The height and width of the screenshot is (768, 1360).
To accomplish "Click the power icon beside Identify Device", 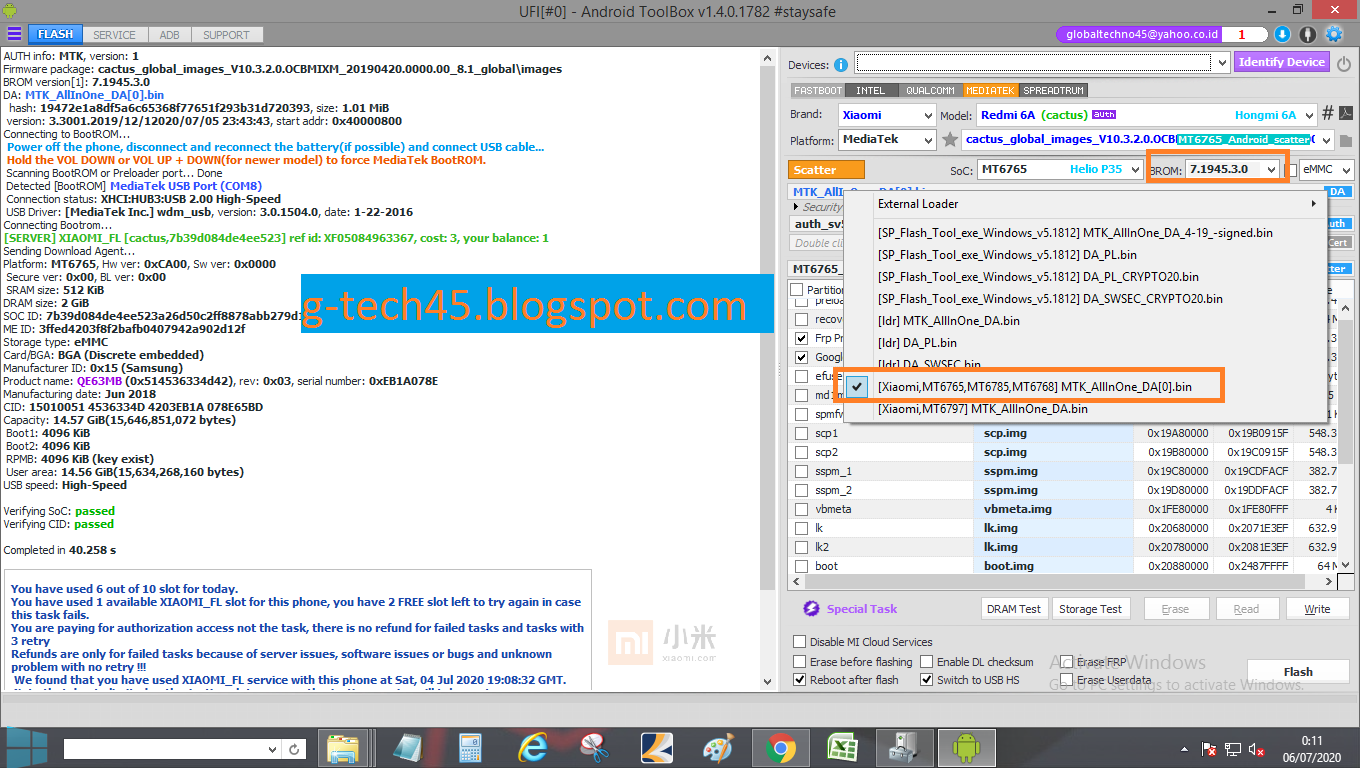I will (x=1344, y=62).
